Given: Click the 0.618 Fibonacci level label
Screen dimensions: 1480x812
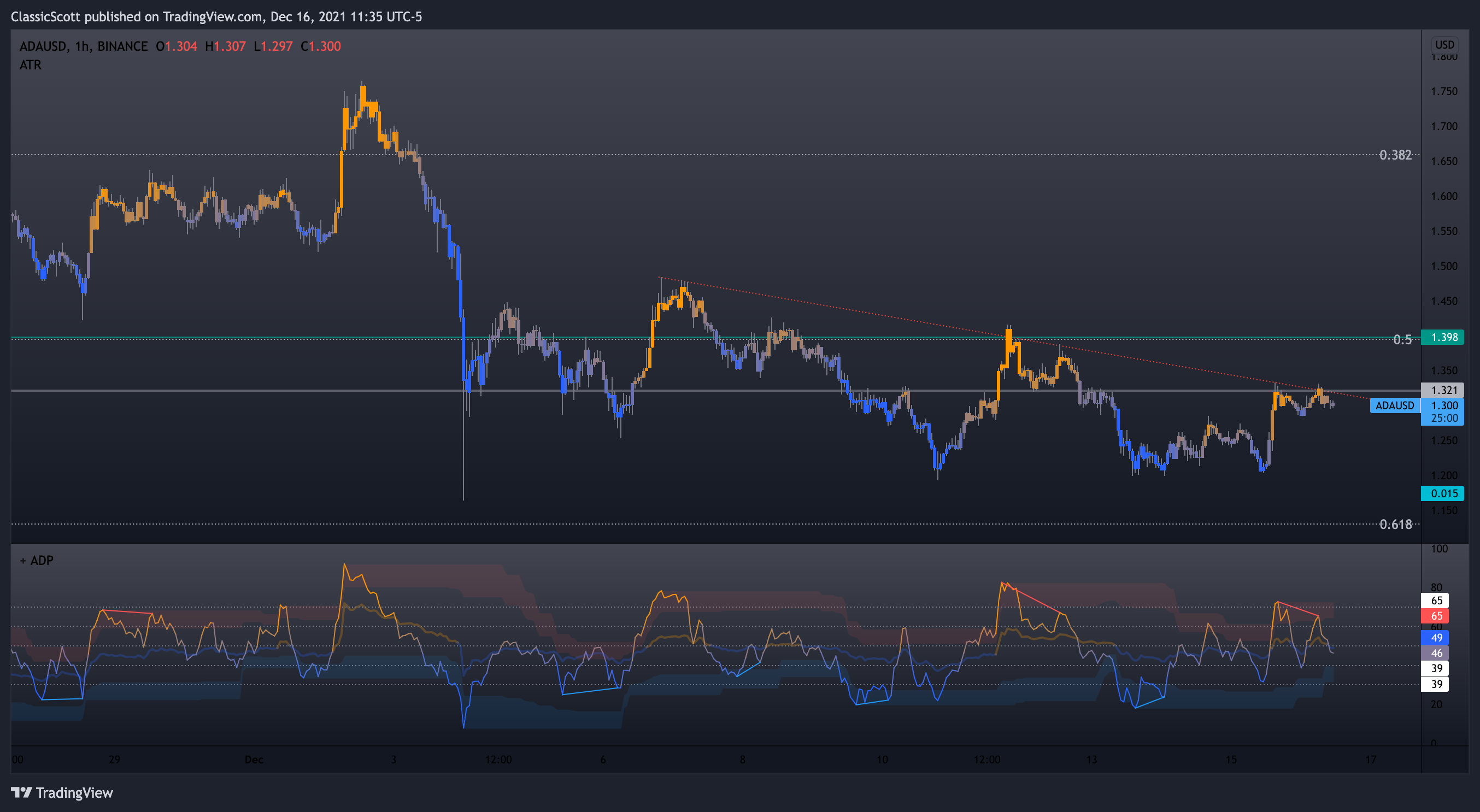Looking at the screenshot, I should (x=1395, y=524).
